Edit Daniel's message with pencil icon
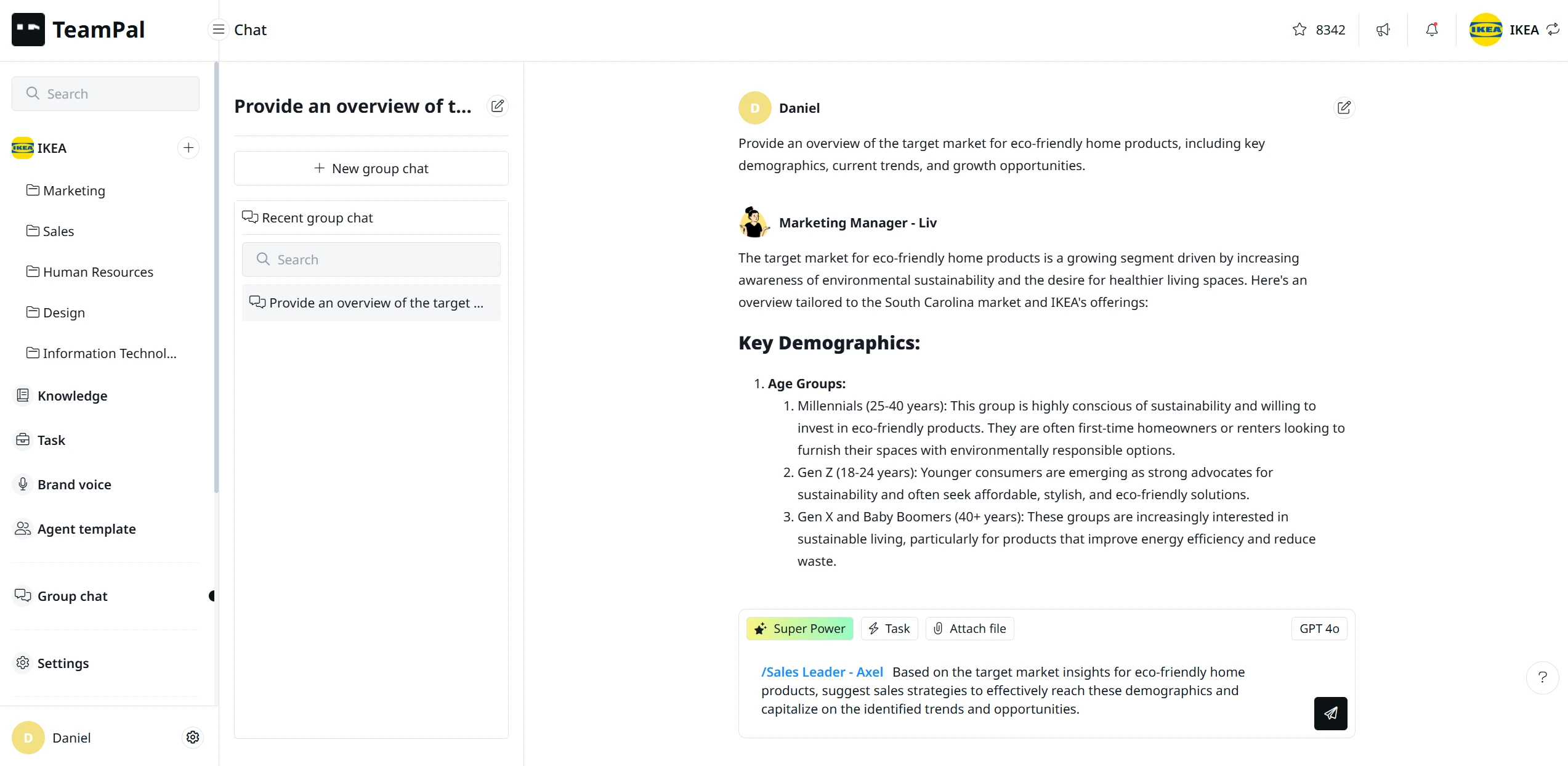1568x766 pixels. (x=1344, y=108)
